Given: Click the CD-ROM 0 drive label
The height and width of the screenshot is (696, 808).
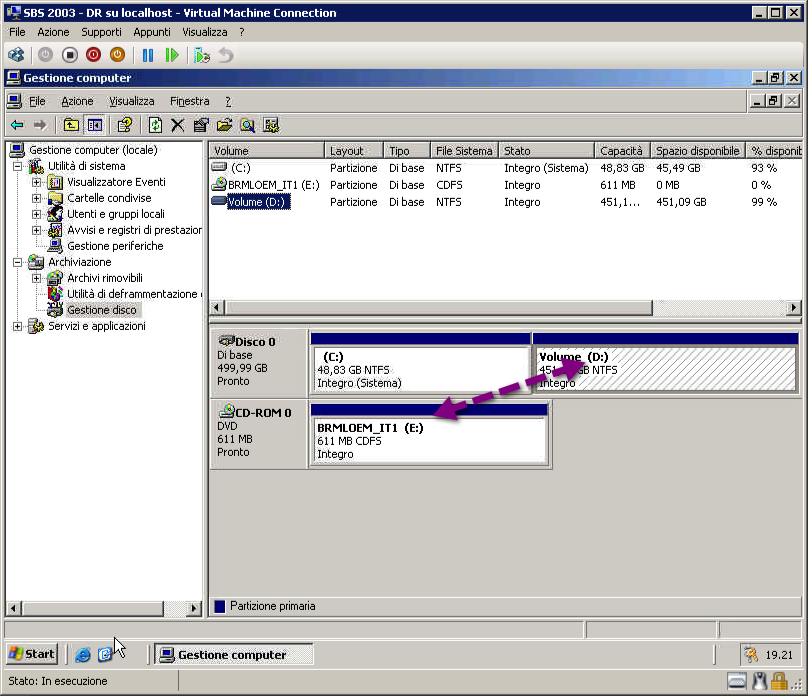Looking at the screenshot, I should point(258,432).
